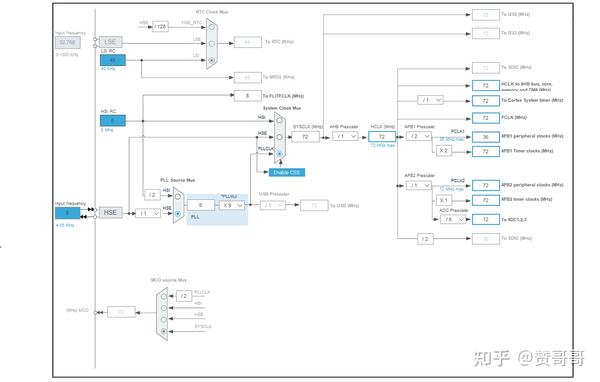
Task: Select LSI in the RTC Clock Mux
Action: click(211, 60)
